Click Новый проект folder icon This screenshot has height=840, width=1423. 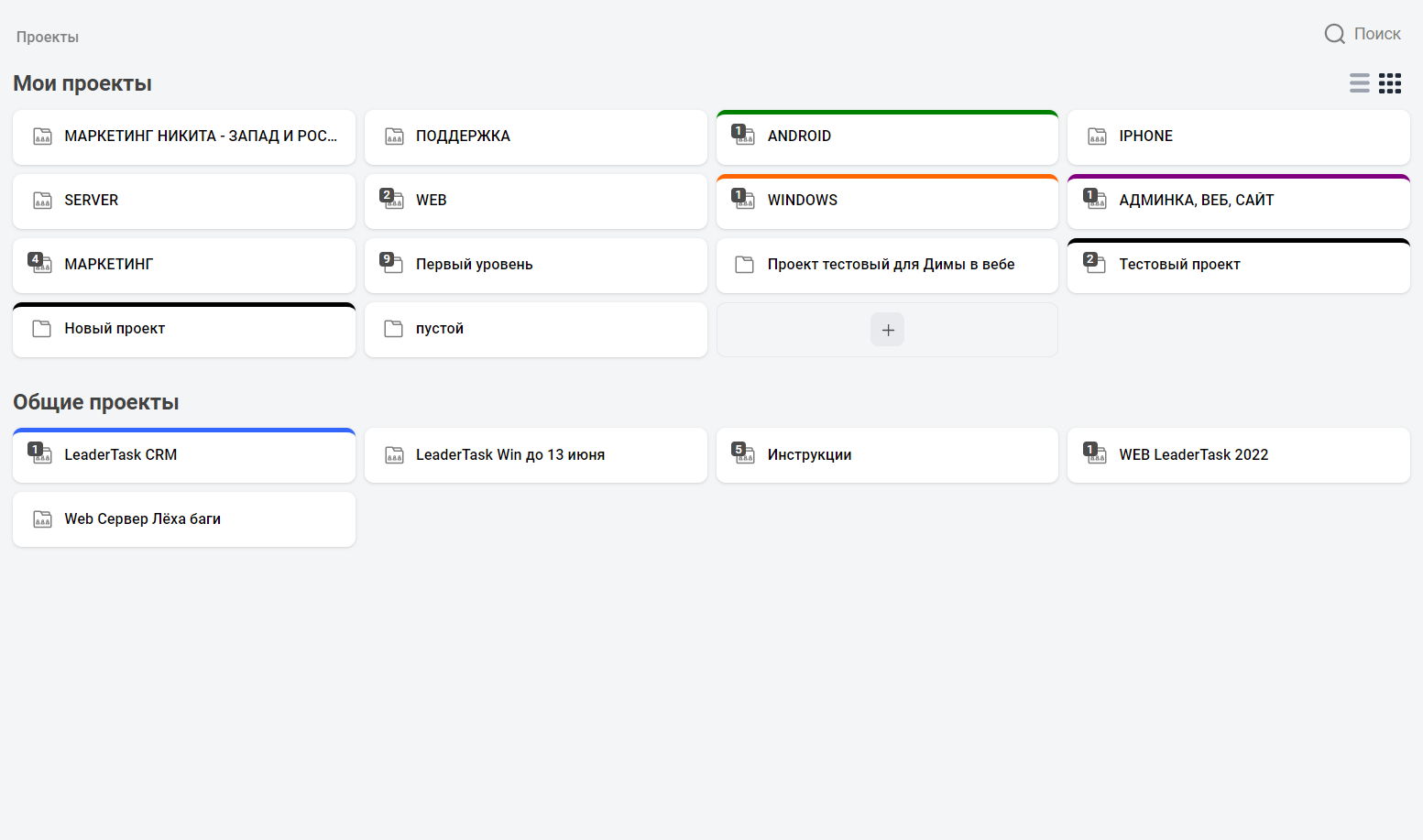[42, 329]
